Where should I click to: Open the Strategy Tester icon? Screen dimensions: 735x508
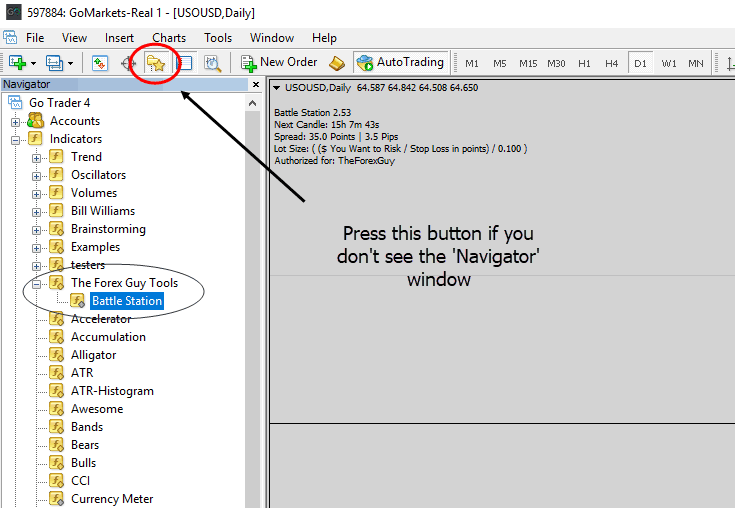(x=213, y=63)
